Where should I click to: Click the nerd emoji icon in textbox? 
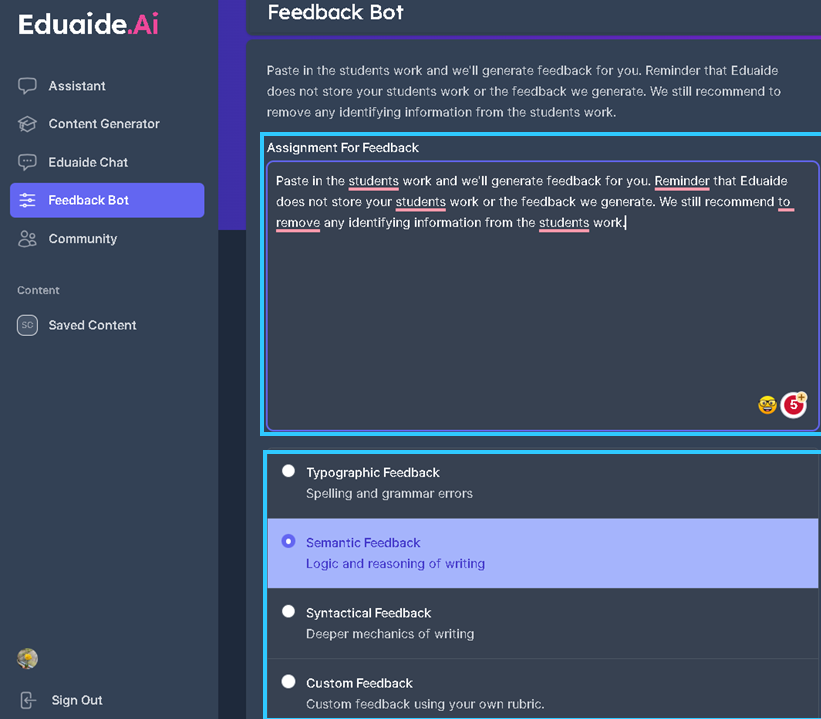pyautogui.click(x=767, y=405)
